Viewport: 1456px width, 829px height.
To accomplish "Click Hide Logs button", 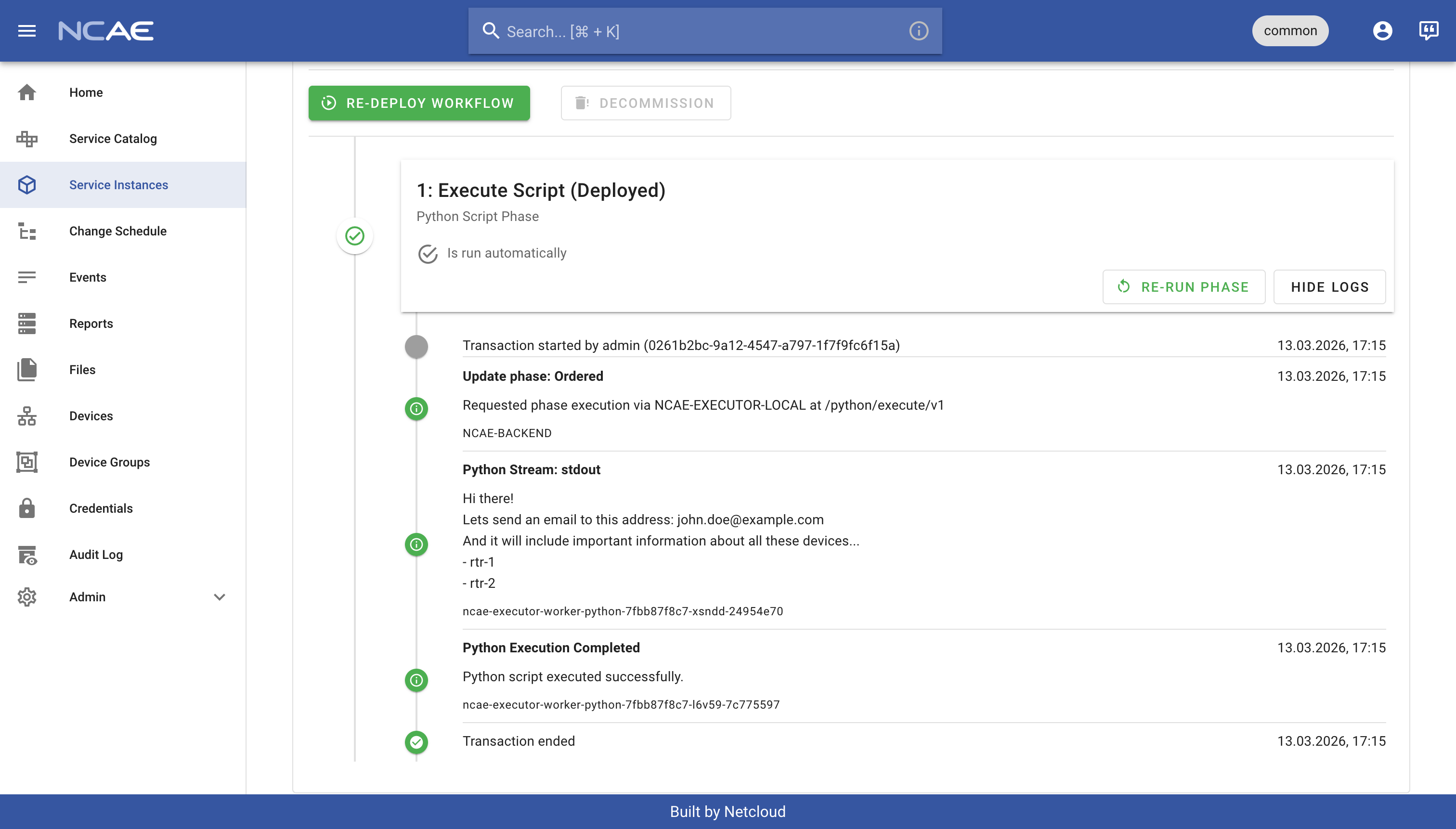I will tap(1329, 287).
